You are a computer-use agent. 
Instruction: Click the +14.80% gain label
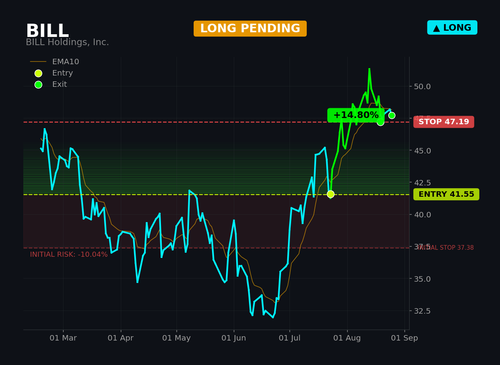[x=356, y=115]
